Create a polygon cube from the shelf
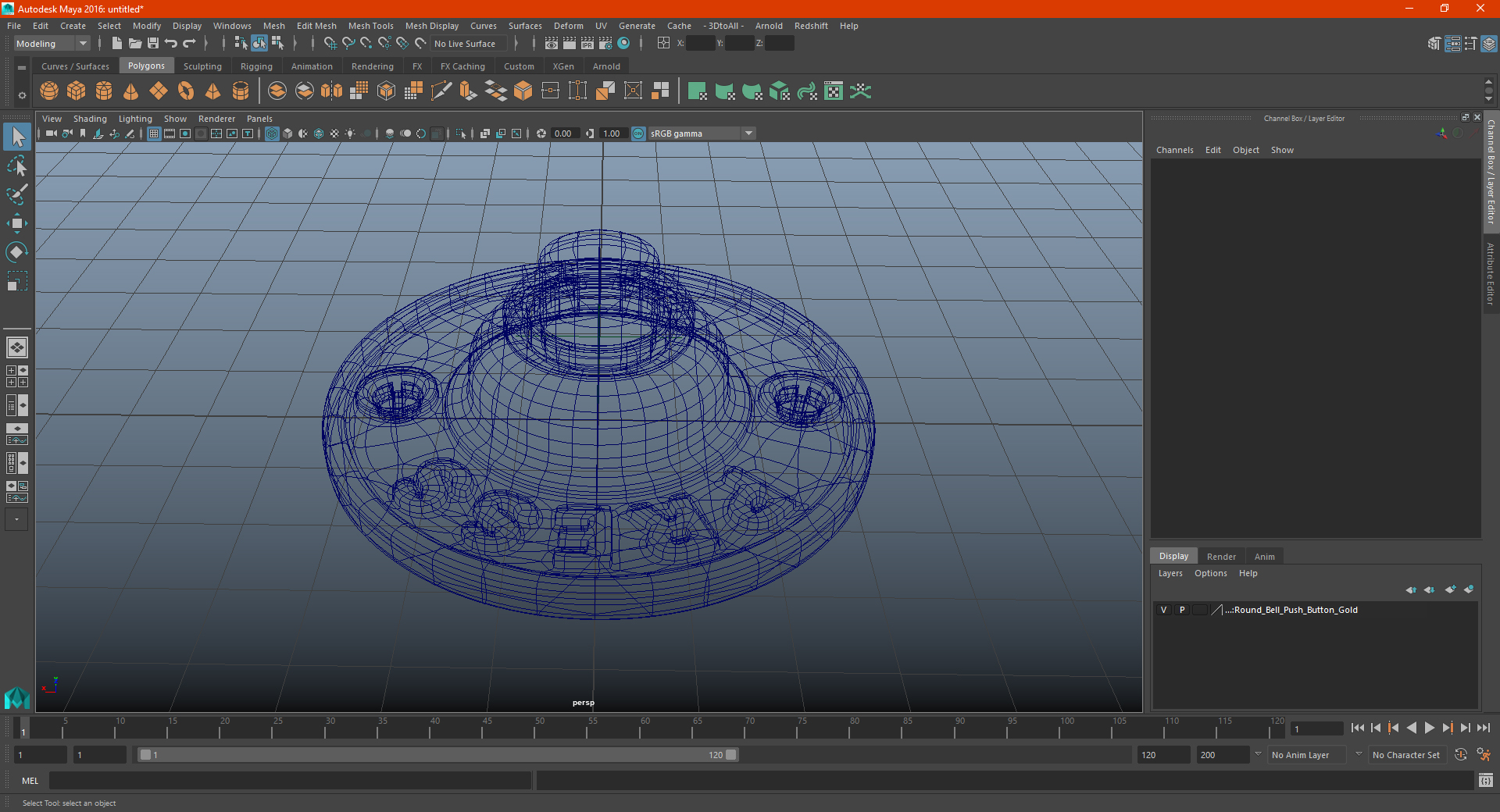The height and width of the screenshot is (812, 1500). tap(77, 91)
